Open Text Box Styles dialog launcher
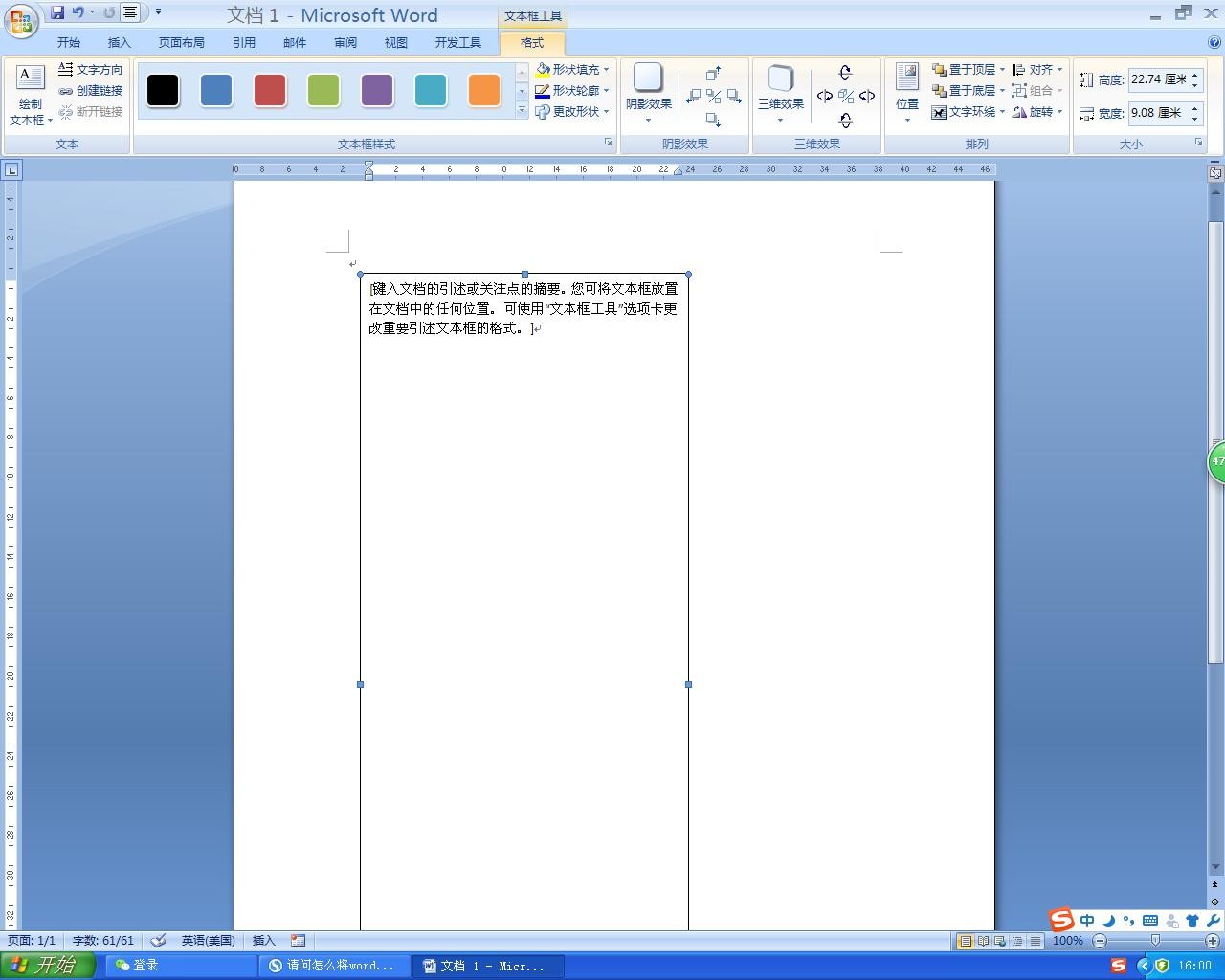 click(x=608, y=143)
